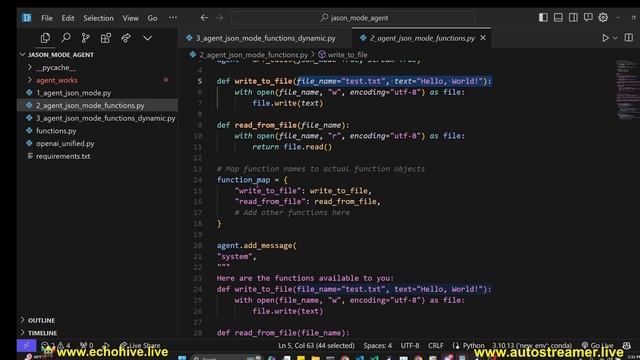The height and width of the screenshot is (360, 640).
Task: Change end of line via CRLF
Action: pyautogui.click(x=436, y=346)
